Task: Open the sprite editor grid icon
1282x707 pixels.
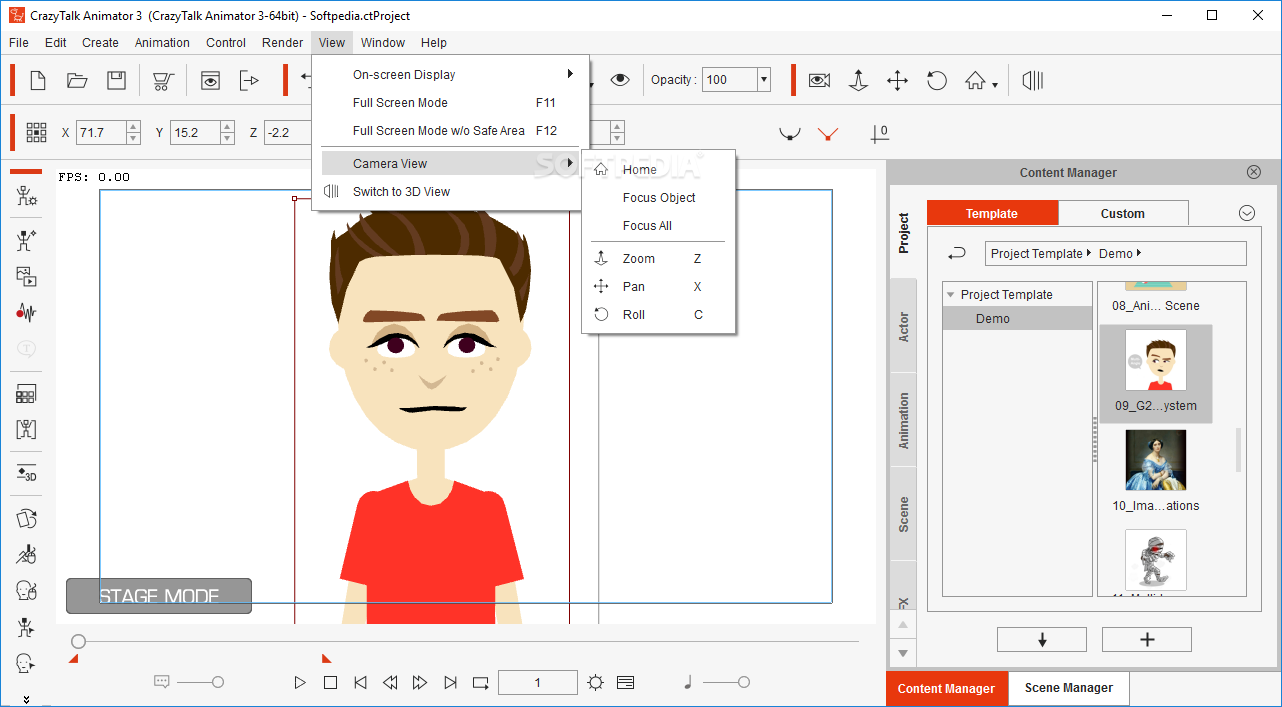Action: (x=27, y=394)
